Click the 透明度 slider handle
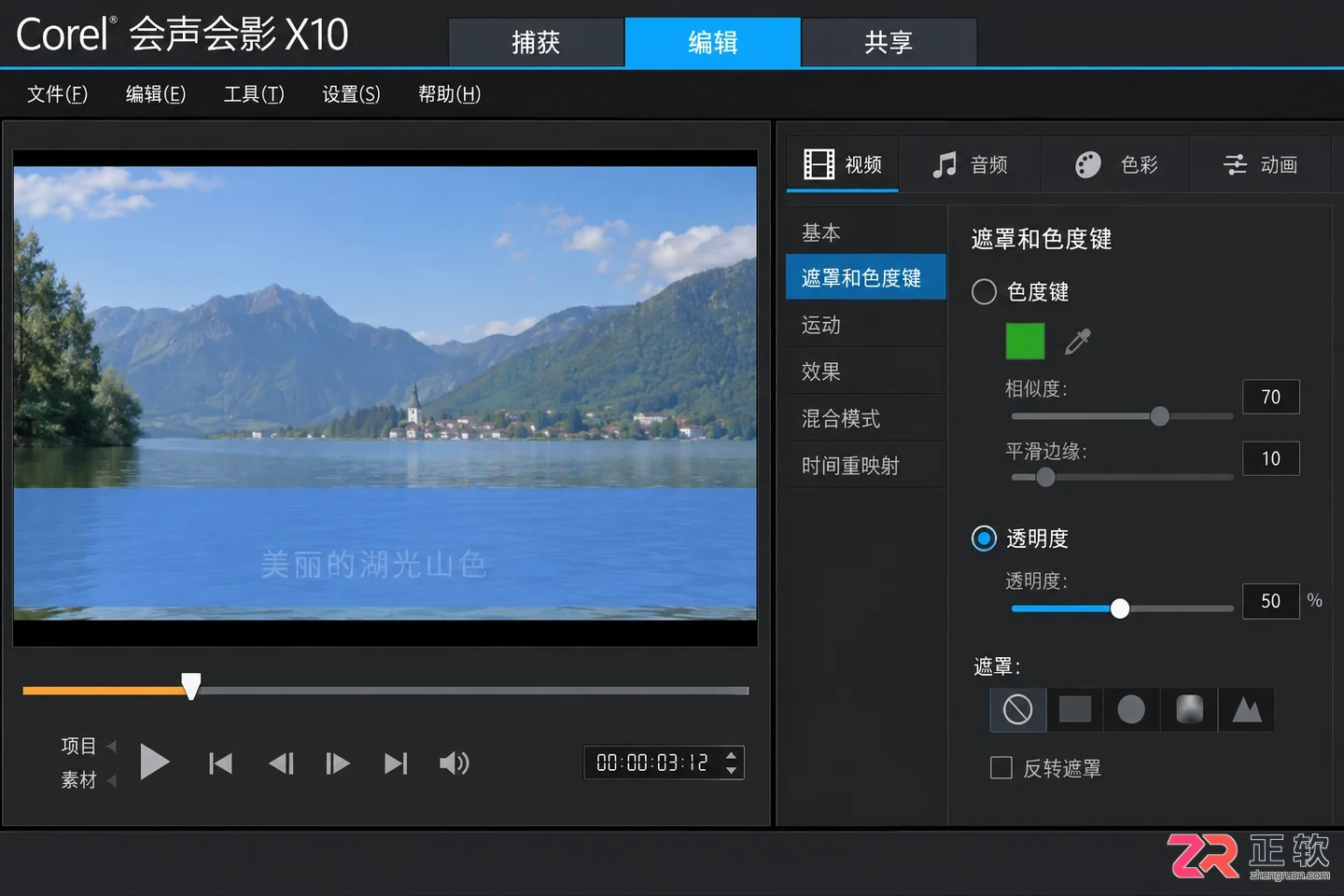Screen dimensions: 1344x896 [1120, 609]
